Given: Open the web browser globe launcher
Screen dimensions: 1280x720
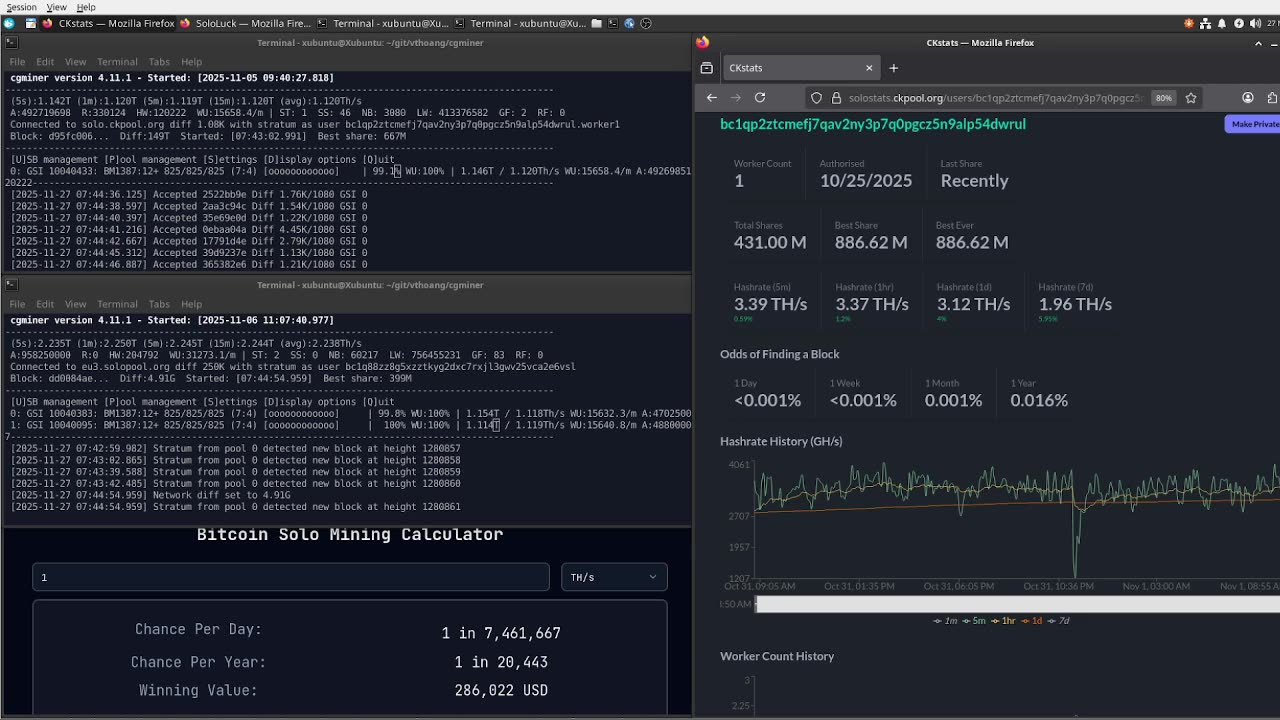Looking at the screenshot, I should 629,23.
